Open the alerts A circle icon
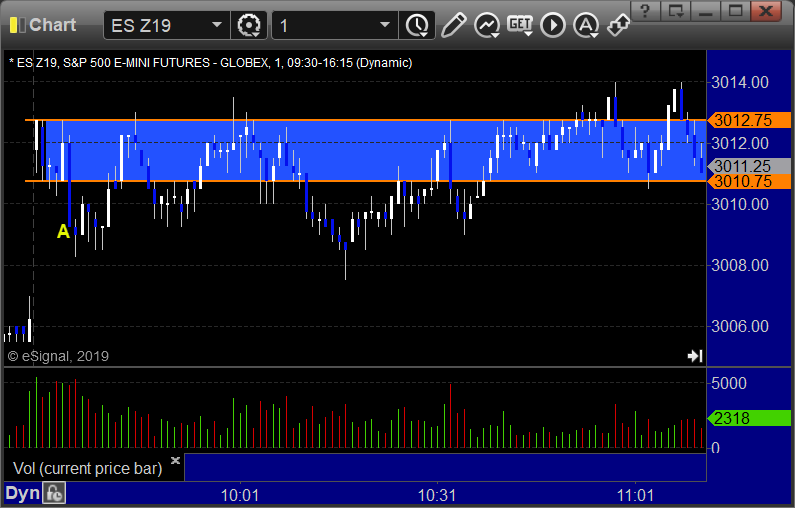 click(x=586, y=25)
